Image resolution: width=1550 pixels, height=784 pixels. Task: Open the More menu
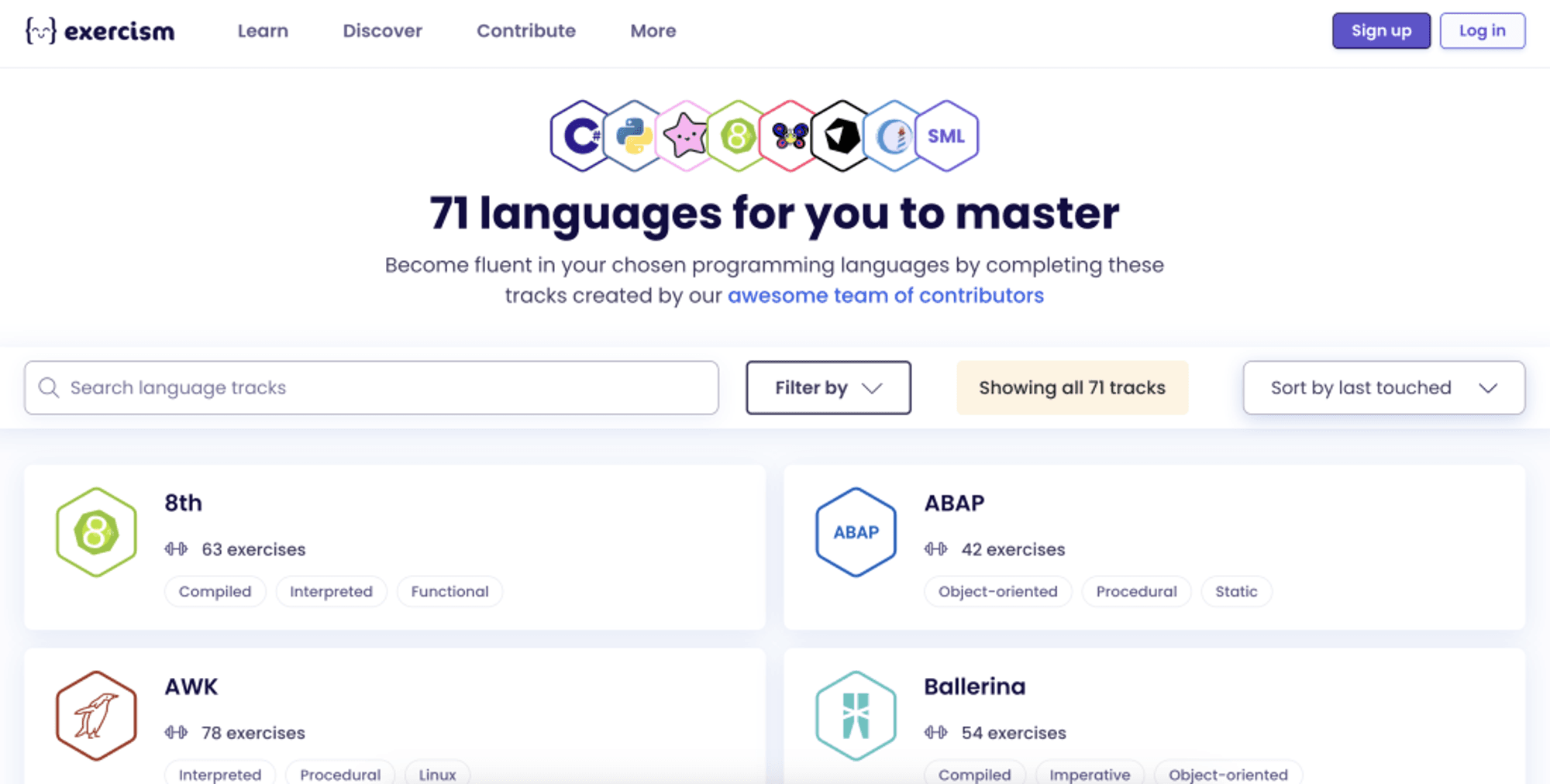click(653, 31)
